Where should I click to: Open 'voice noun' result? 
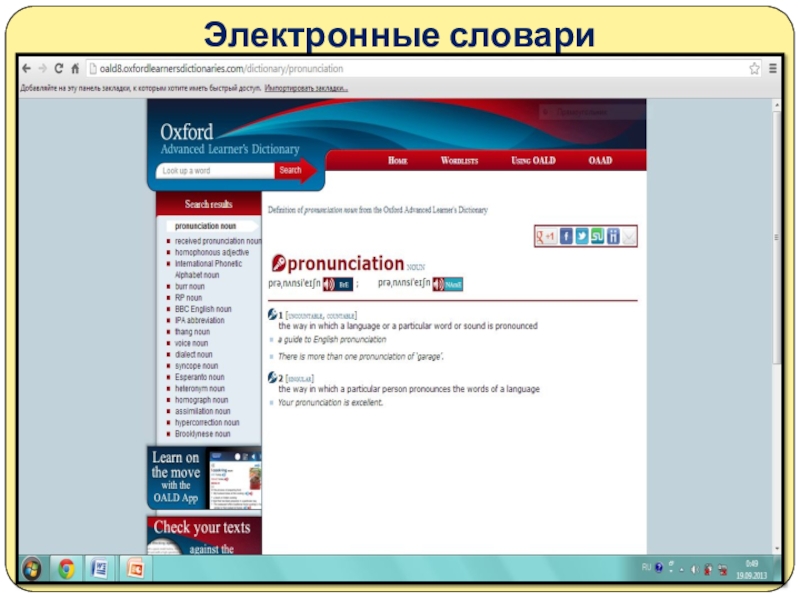click(191, 343)
